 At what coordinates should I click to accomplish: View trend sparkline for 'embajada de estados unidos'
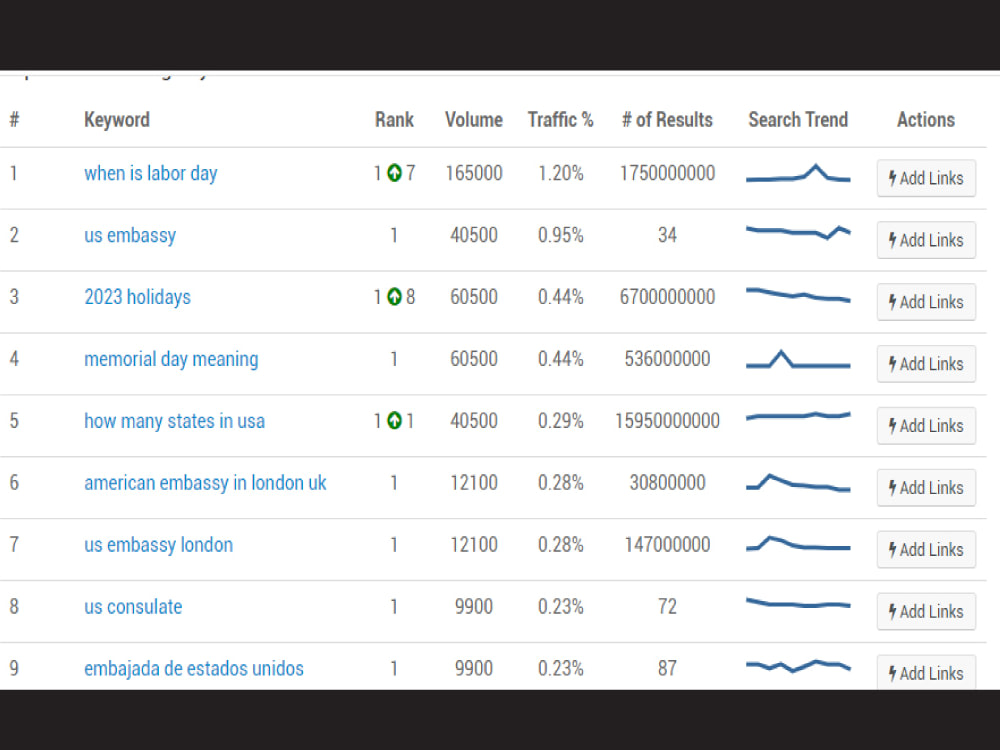click(x=798, y=666)
